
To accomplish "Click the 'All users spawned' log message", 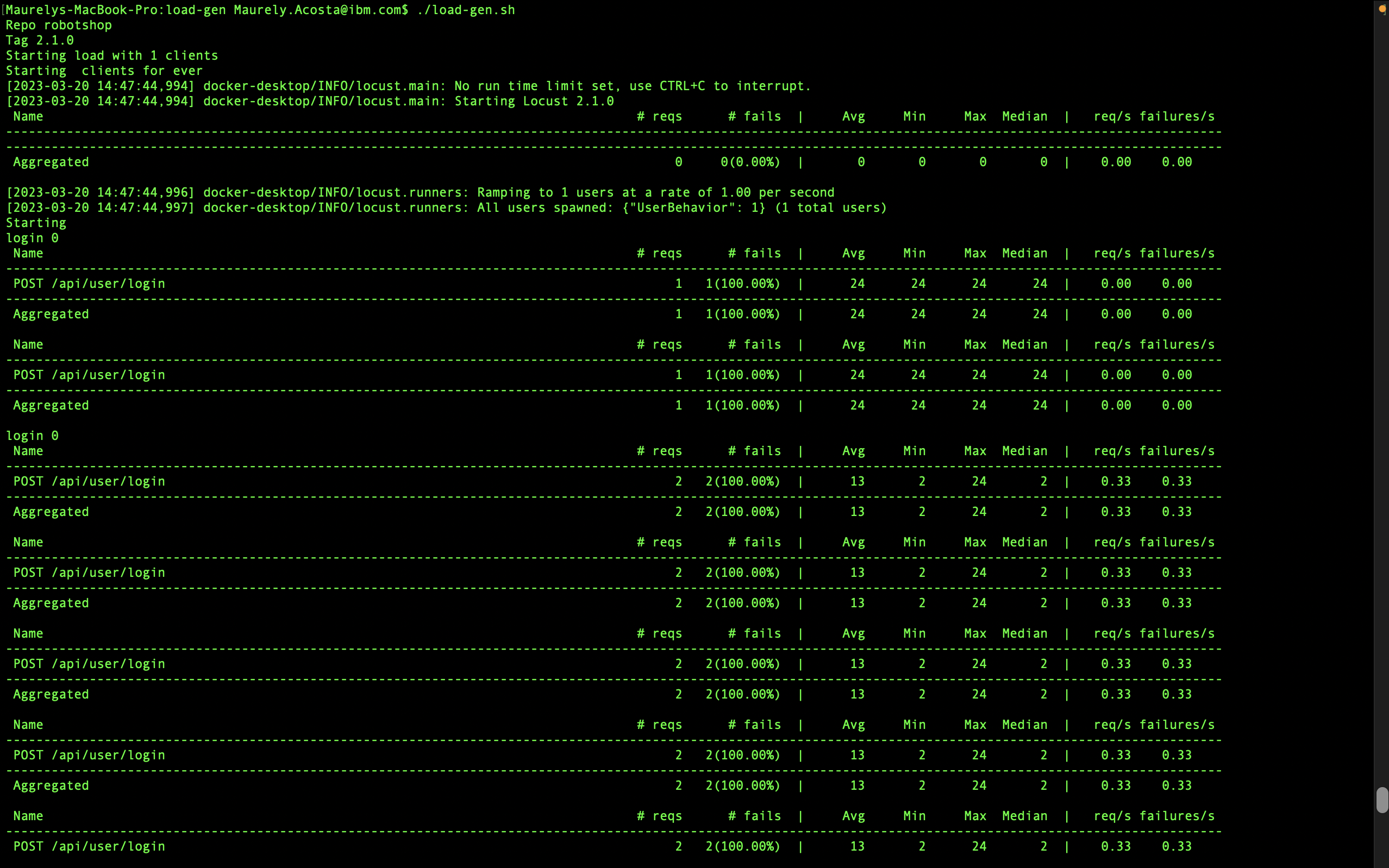I will coord(545,208).
